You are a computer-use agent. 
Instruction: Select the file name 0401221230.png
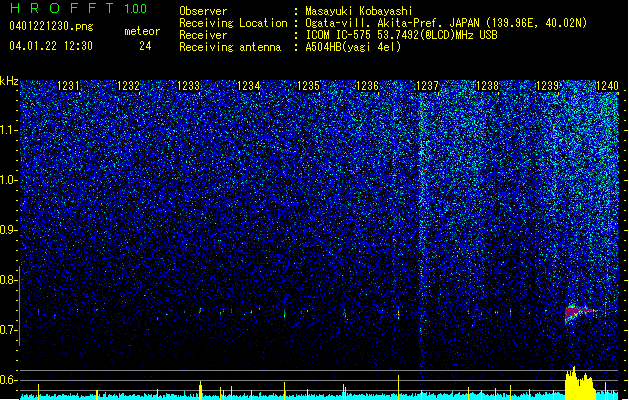point(51,26)
